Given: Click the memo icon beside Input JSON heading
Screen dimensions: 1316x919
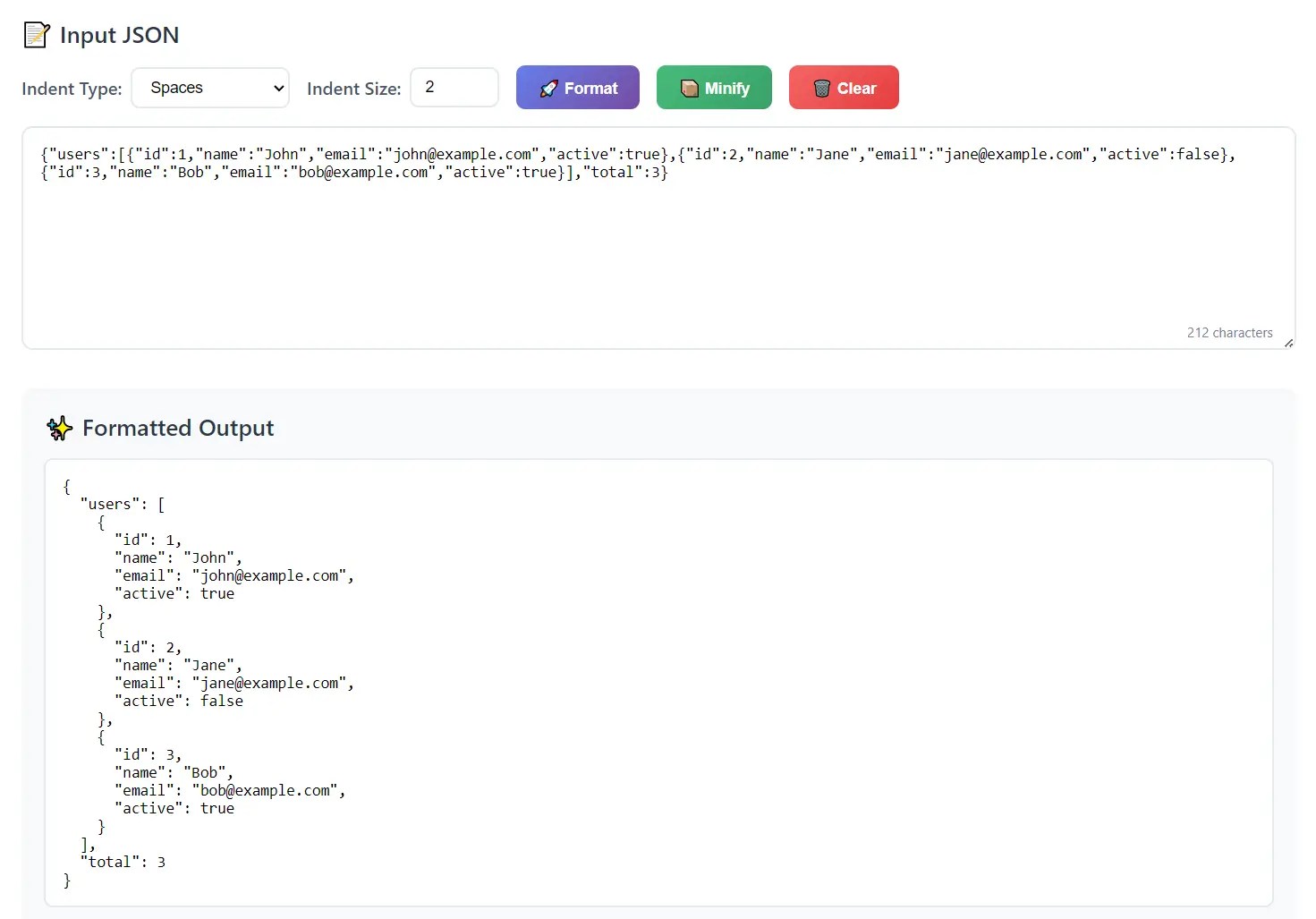Looking at the screenshot, I should (36, 34).
